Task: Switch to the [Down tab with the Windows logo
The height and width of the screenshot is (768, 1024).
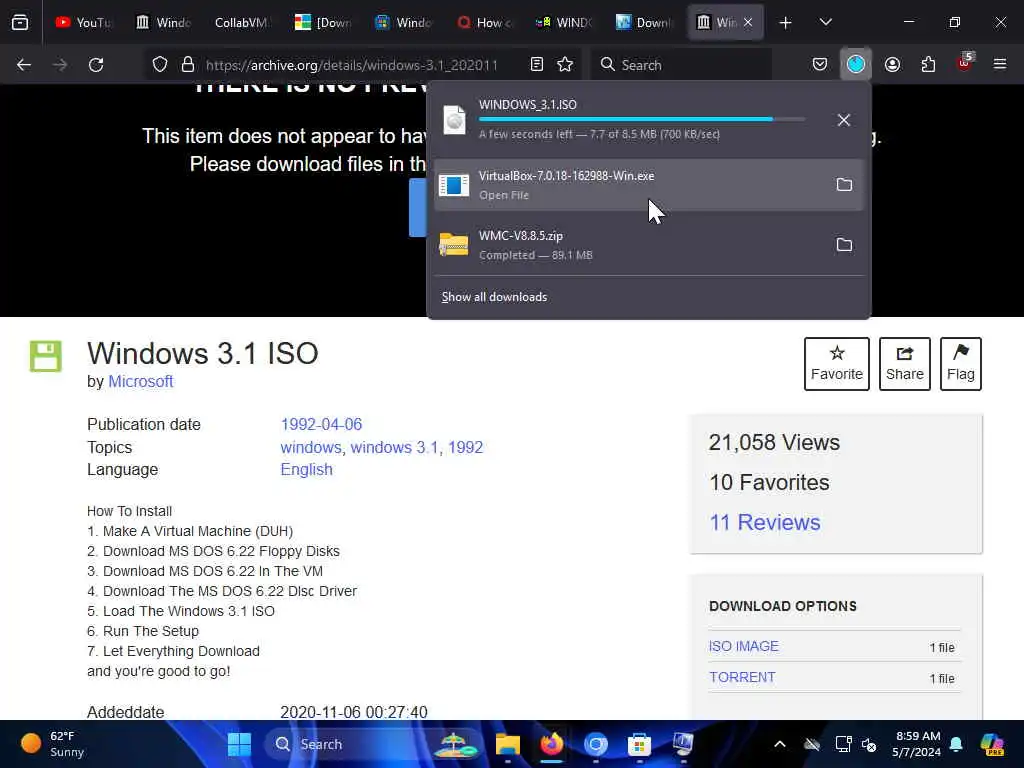Action: point(323,22)
